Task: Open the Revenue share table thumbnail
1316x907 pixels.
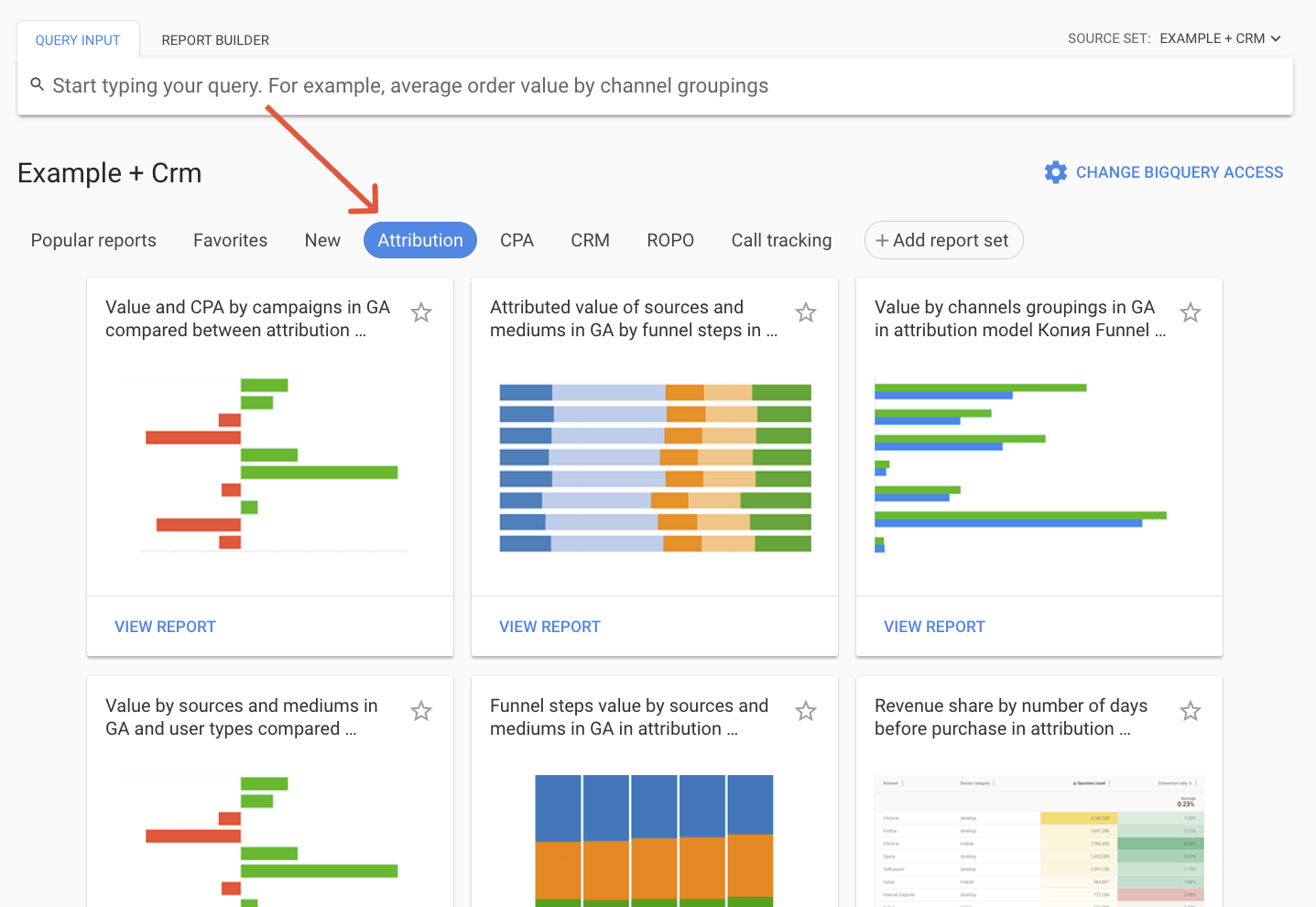Action: point(1039,840)
